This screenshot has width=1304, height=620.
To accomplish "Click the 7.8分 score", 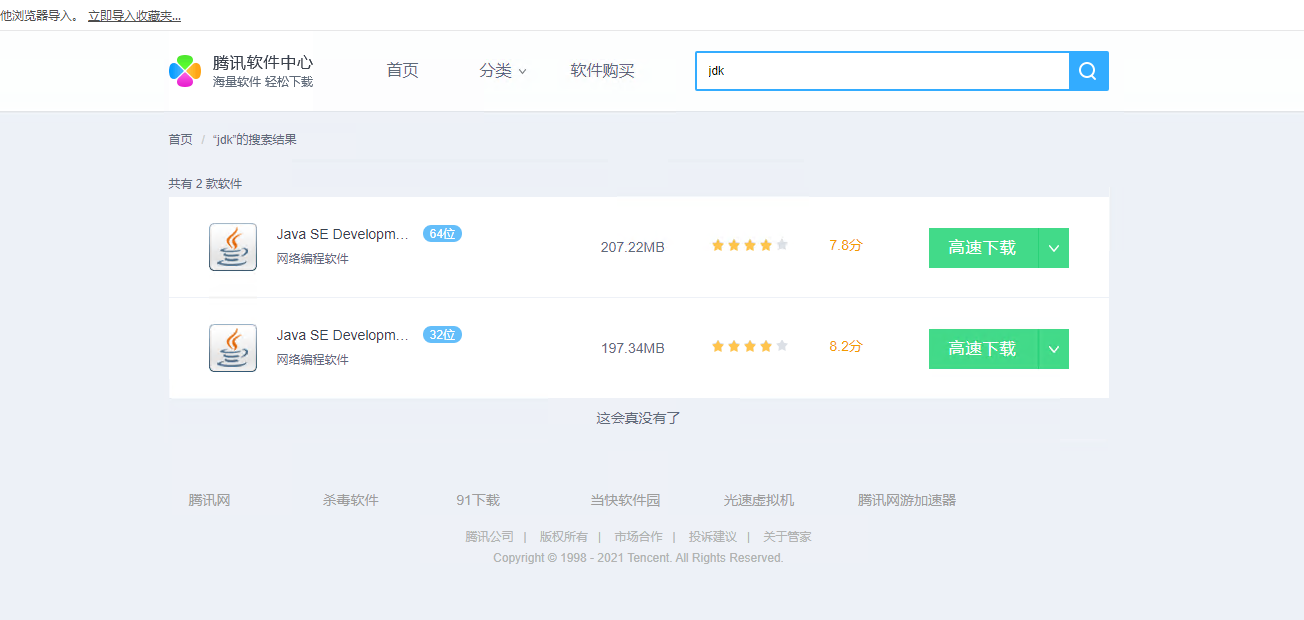I will pyautogui.click(x=845, y=245).
